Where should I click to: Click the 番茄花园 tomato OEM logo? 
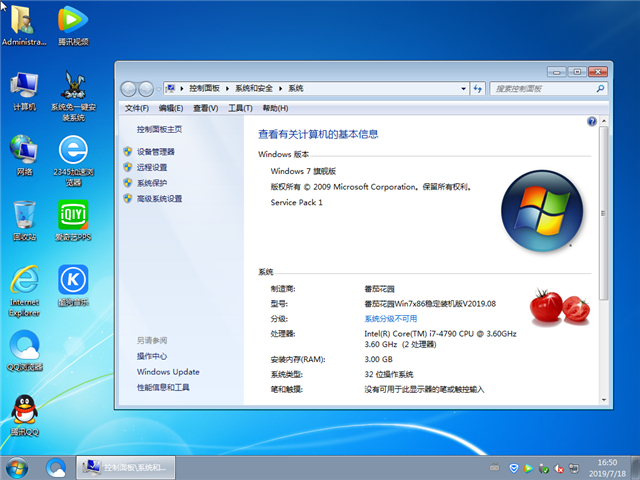tap(560, 307)
